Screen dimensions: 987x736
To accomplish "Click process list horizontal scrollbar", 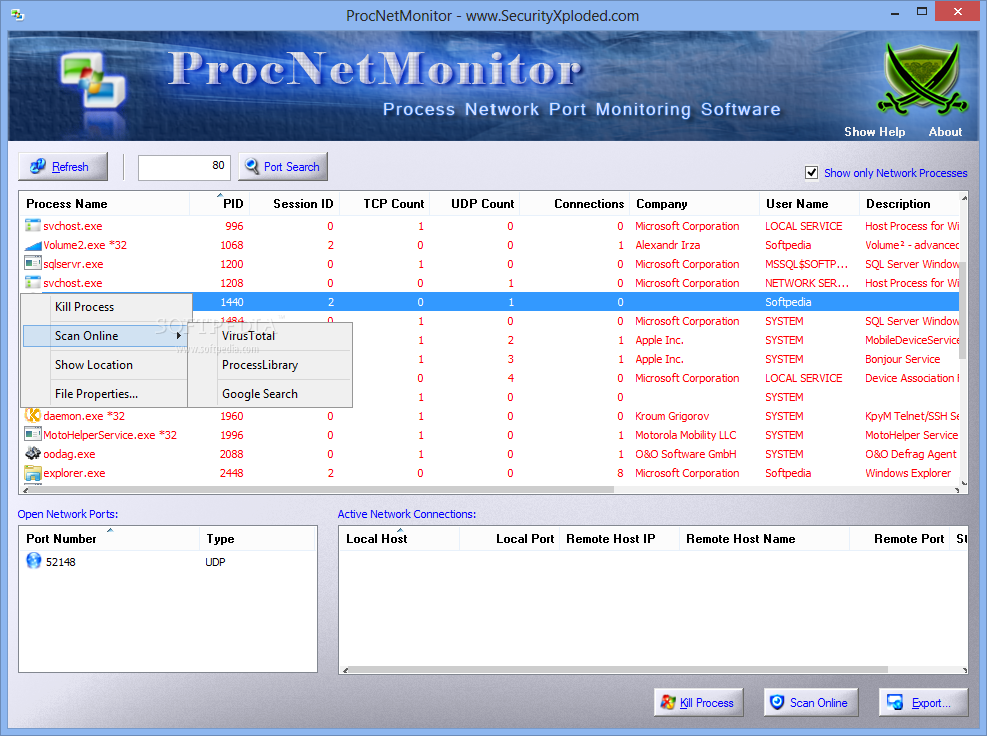I will coord(321,489).
